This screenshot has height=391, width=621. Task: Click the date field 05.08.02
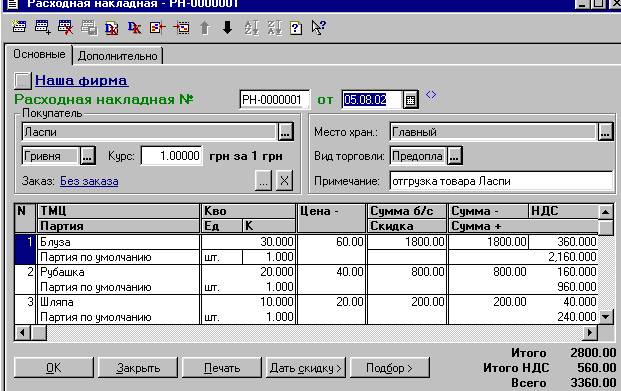click(x=372, y=99)
